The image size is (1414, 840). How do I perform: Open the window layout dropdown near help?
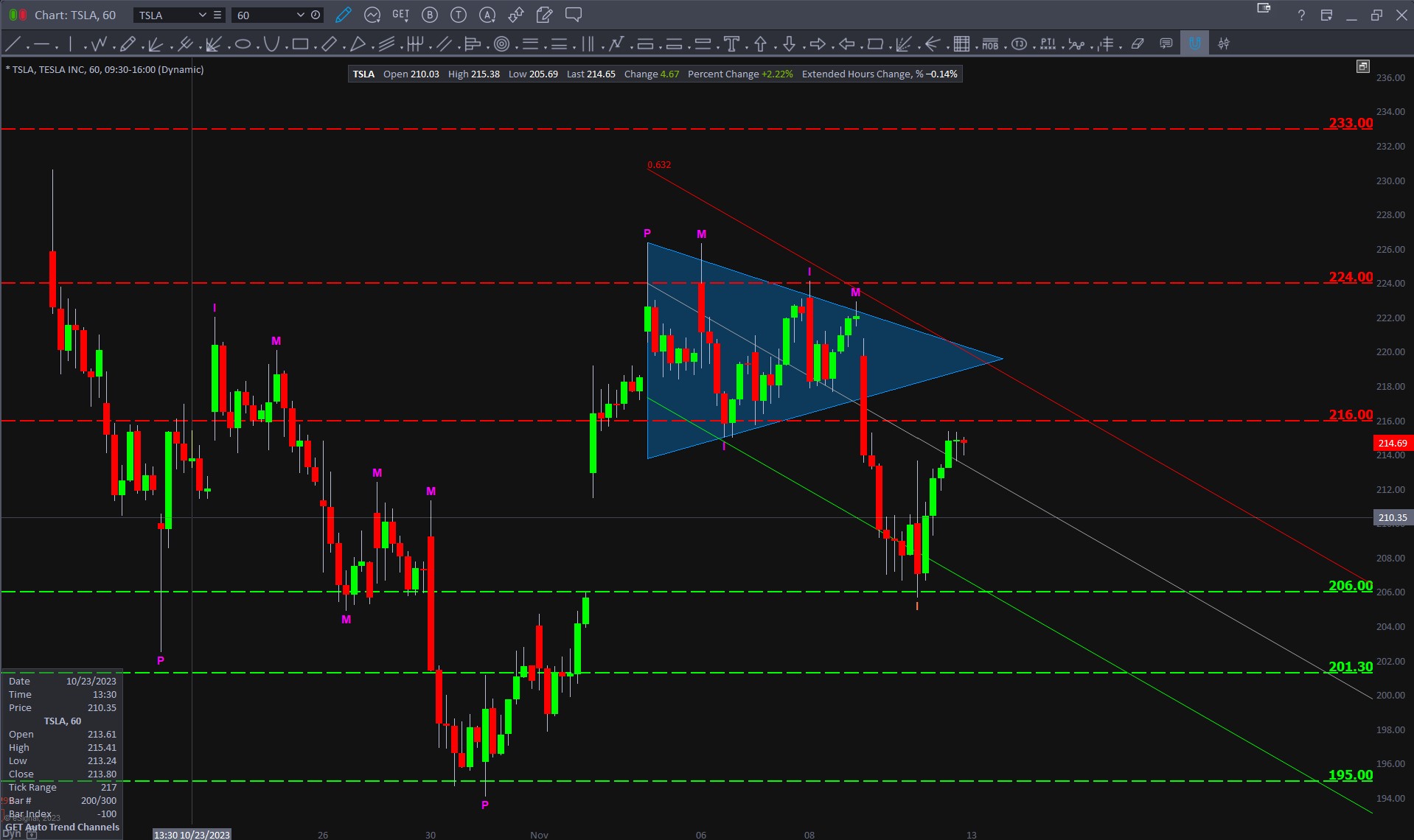pos(1264,8)
